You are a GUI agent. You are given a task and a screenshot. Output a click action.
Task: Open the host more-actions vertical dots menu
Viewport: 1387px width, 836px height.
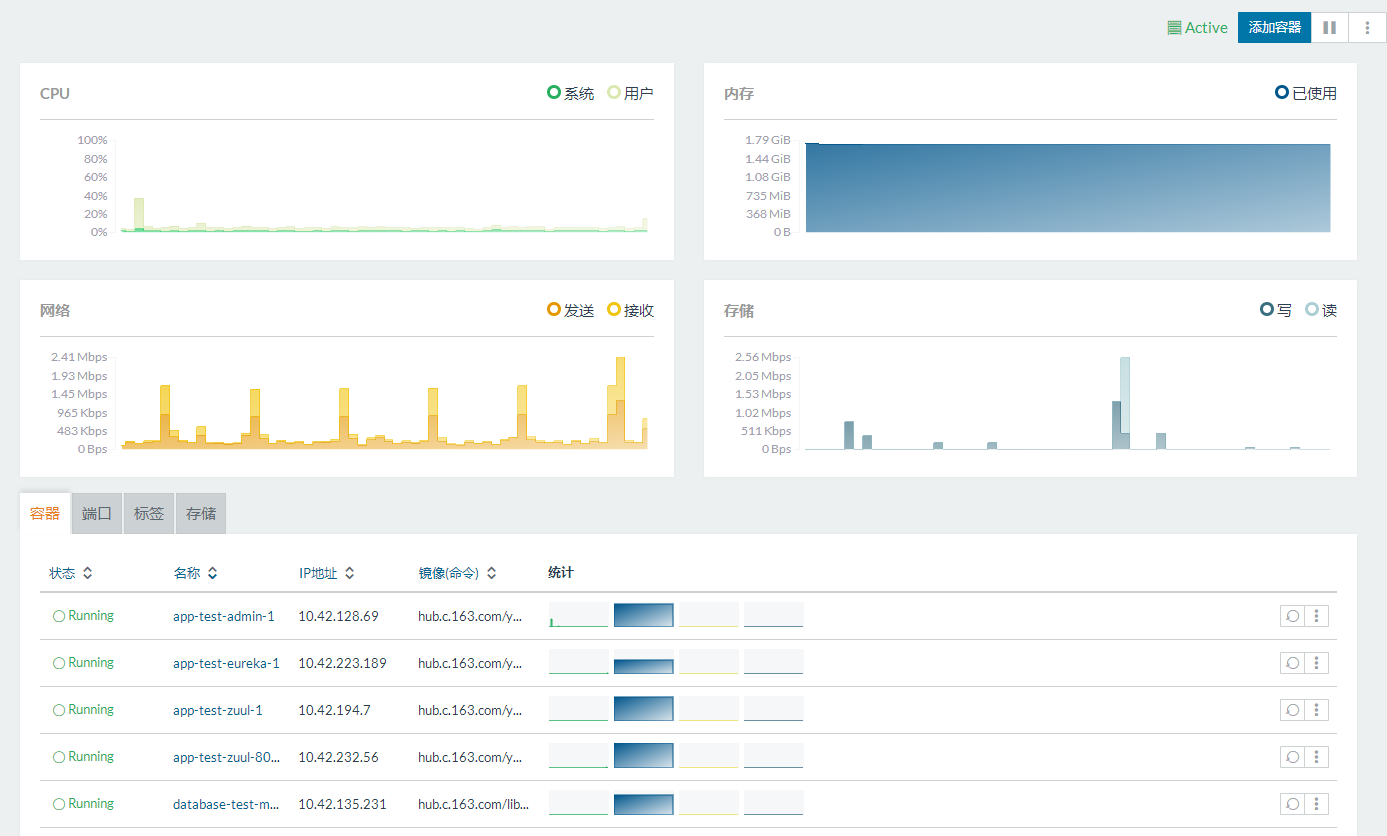coord(1367,28)
